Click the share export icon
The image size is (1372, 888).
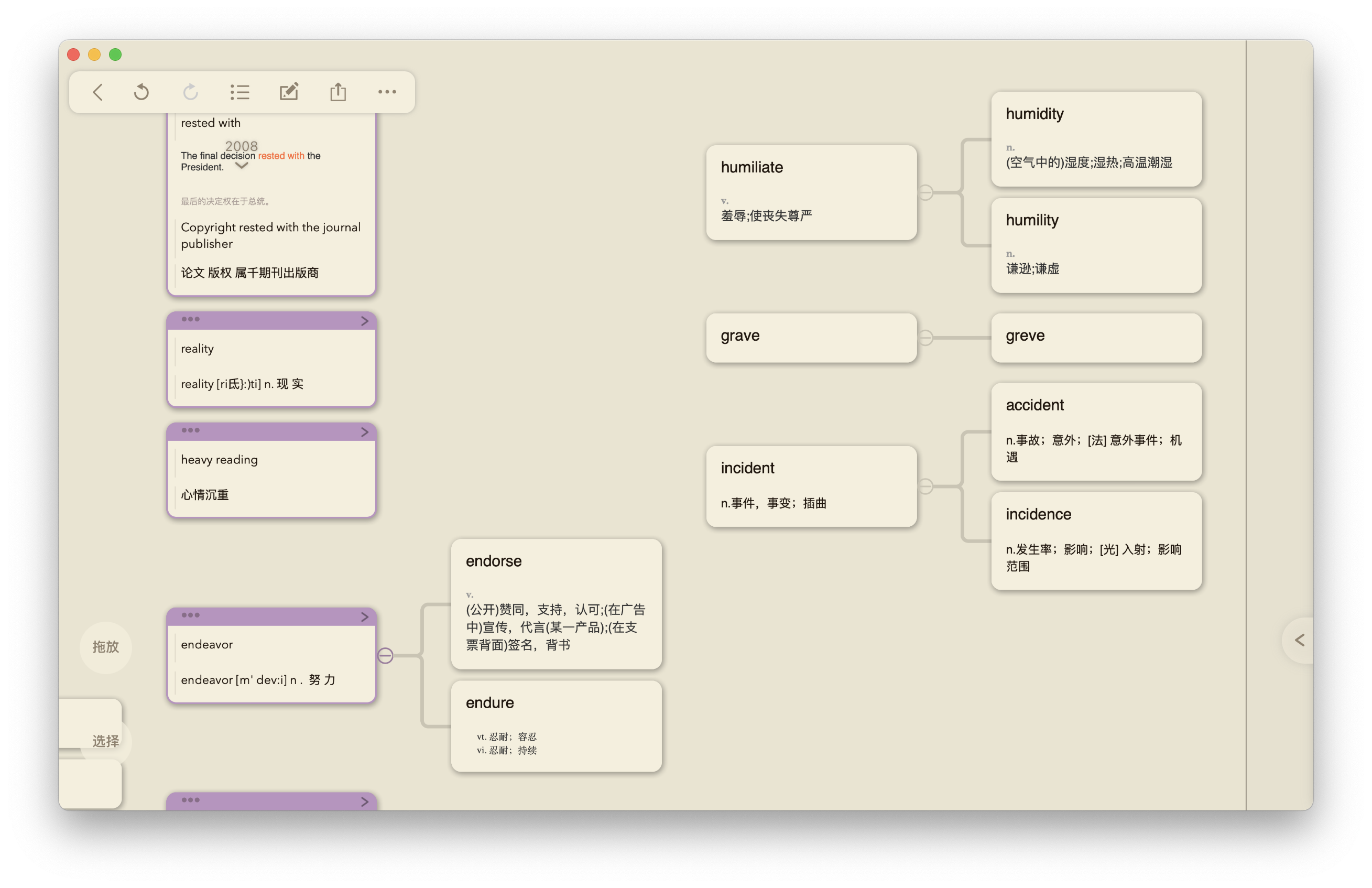point(338,92)
